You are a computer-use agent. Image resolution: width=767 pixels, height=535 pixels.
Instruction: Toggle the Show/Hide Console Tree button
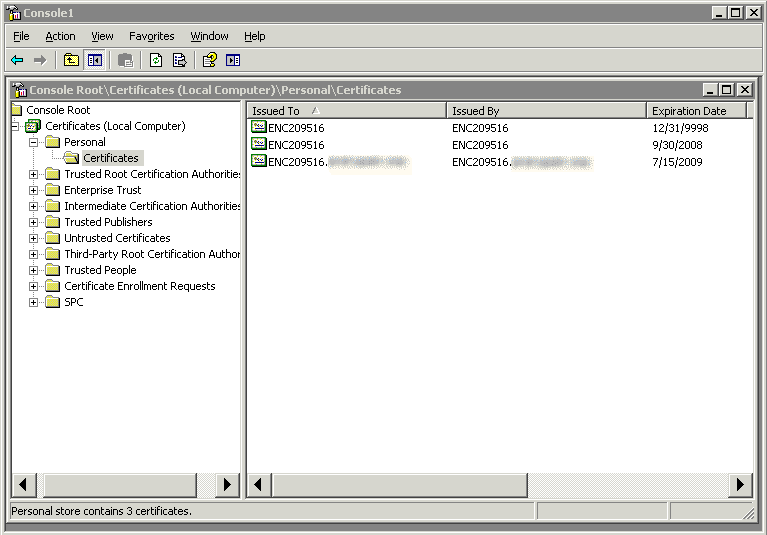coord(95,60)
